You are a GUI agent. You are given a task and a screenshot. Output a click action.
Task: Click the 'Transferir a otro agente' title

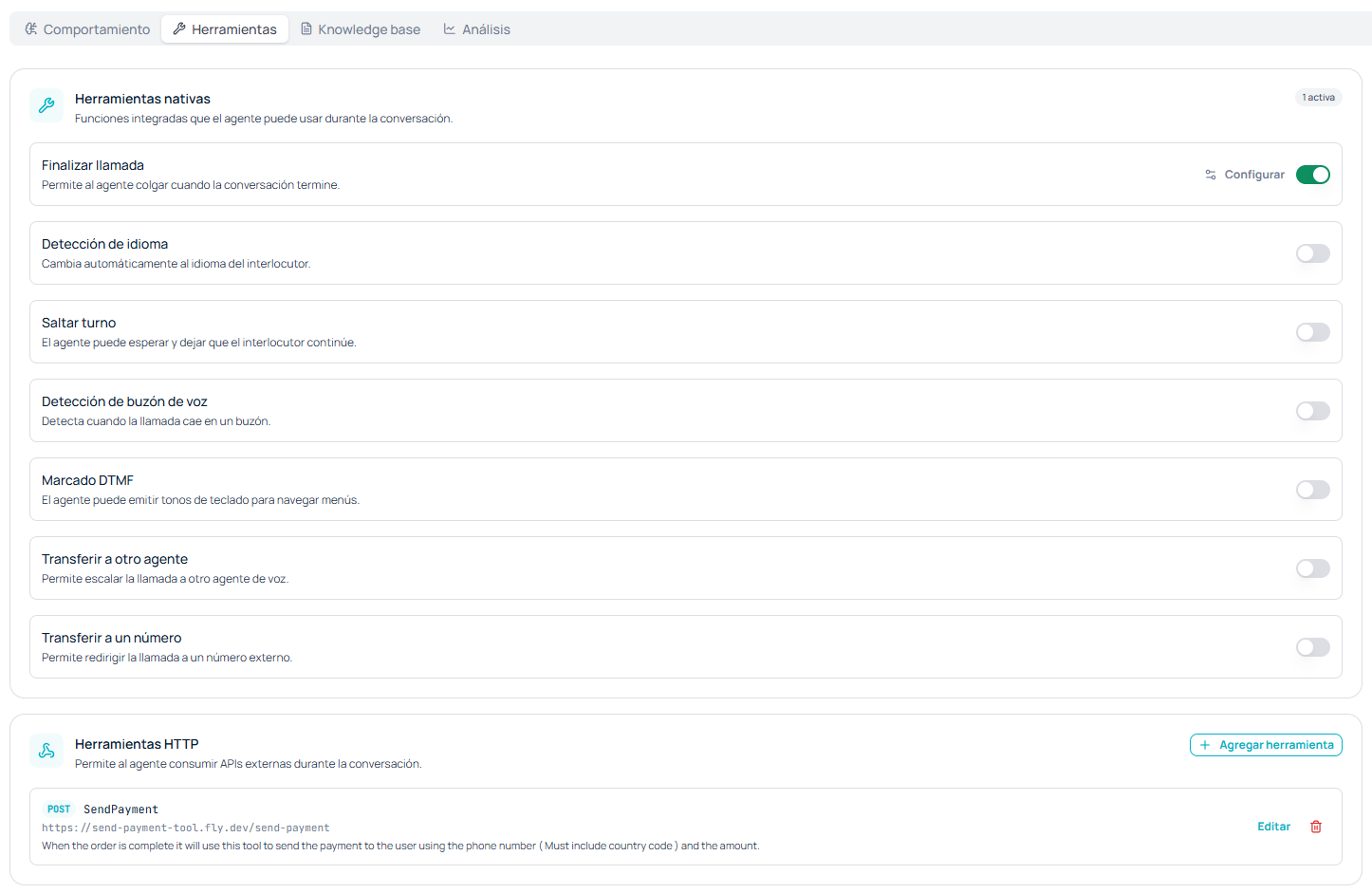(115, 559)
